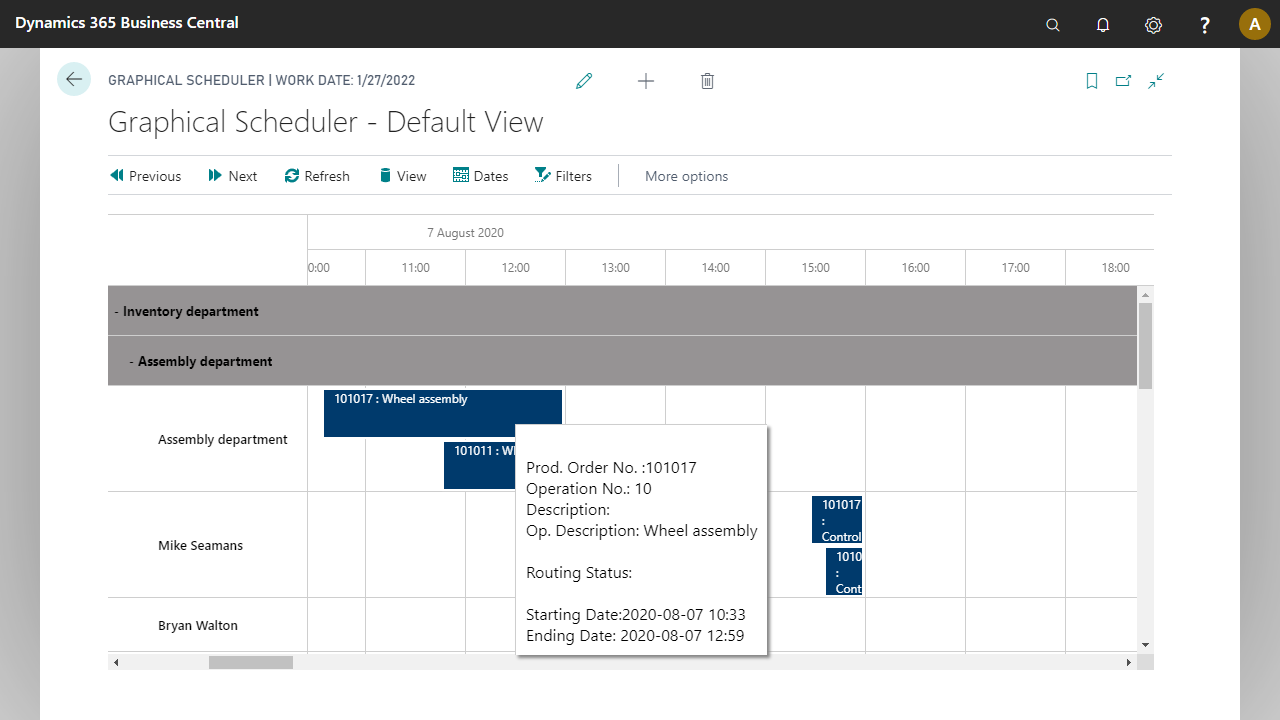Click the back arrow button
Screen dimensions: 1280x720
click(x=74, y=79)
